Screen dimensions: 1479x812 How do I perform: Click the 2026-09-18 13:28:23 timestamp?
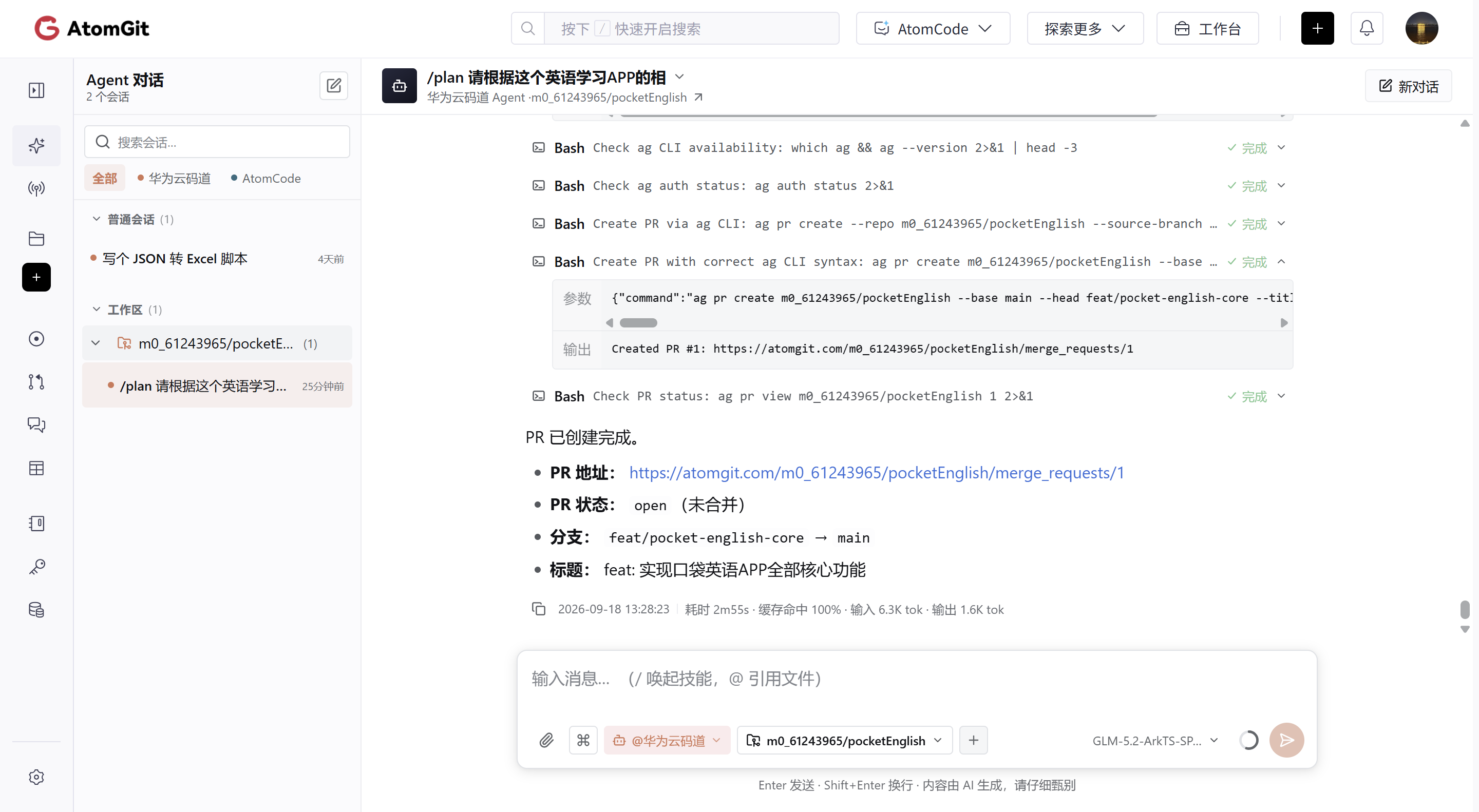613,609
